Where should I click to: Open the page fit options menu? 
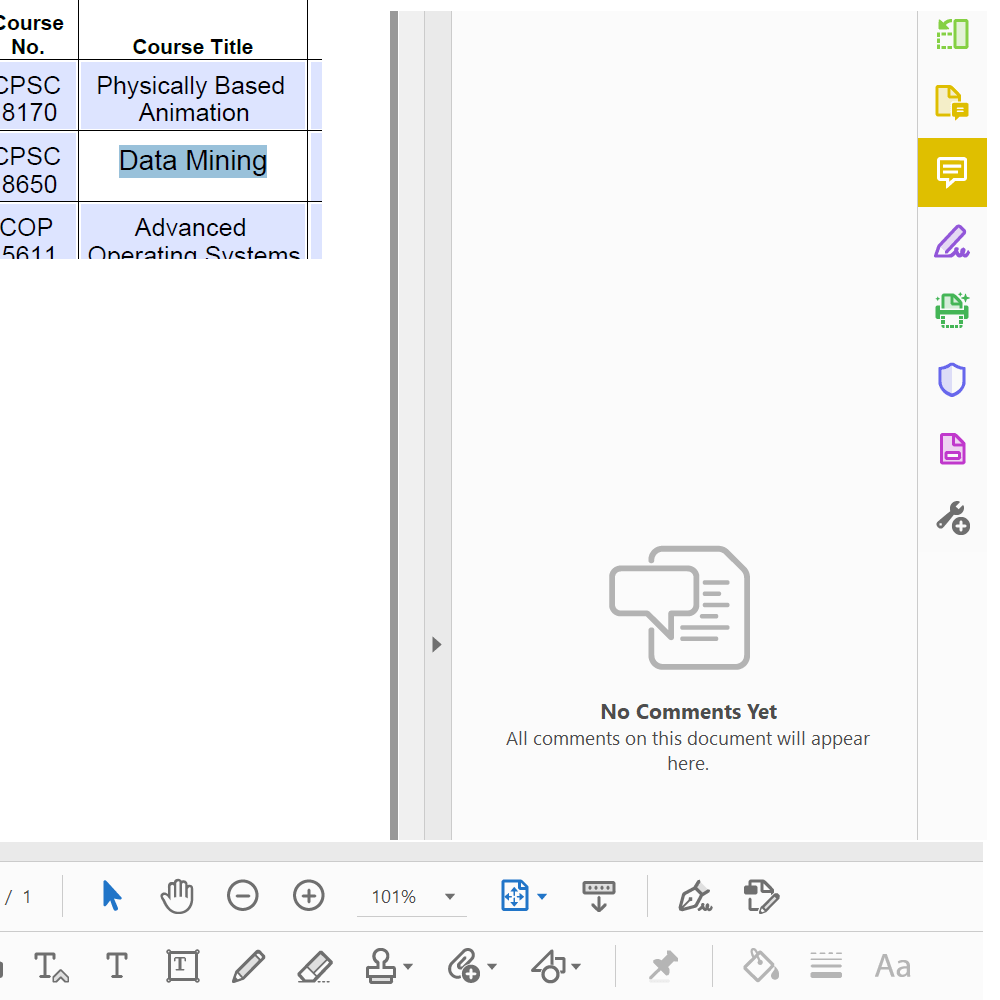pyautogui.click(x=541, y=896)
